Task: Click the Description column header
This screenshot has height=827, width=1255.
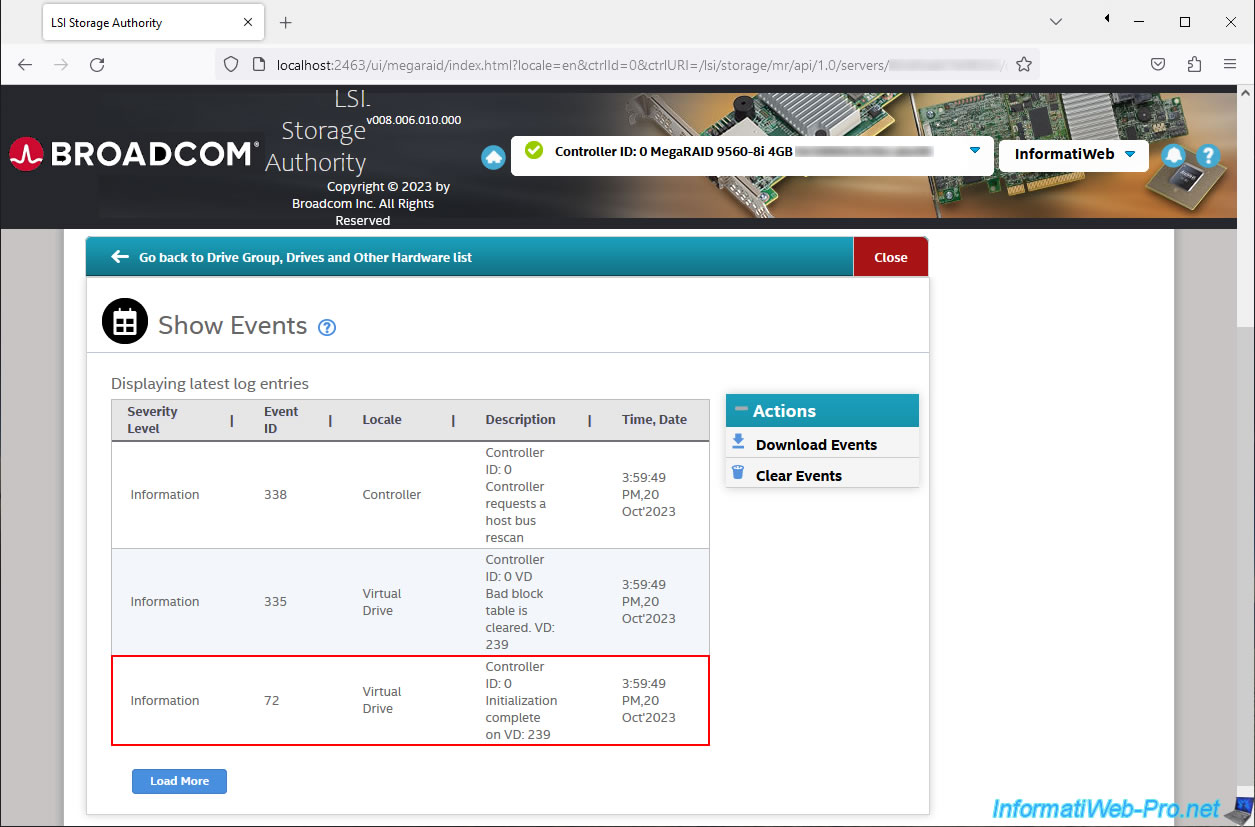Action: [x=520, y=420]
